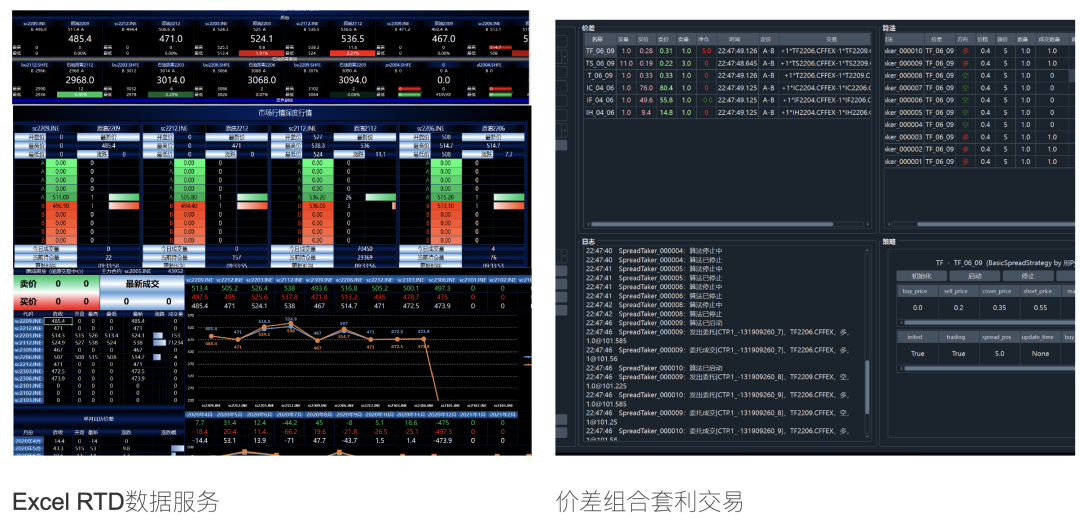Click the 买价 label in Excel dashboard
Viewport: 1080px width, 522px height.
(x=30, y=302)
